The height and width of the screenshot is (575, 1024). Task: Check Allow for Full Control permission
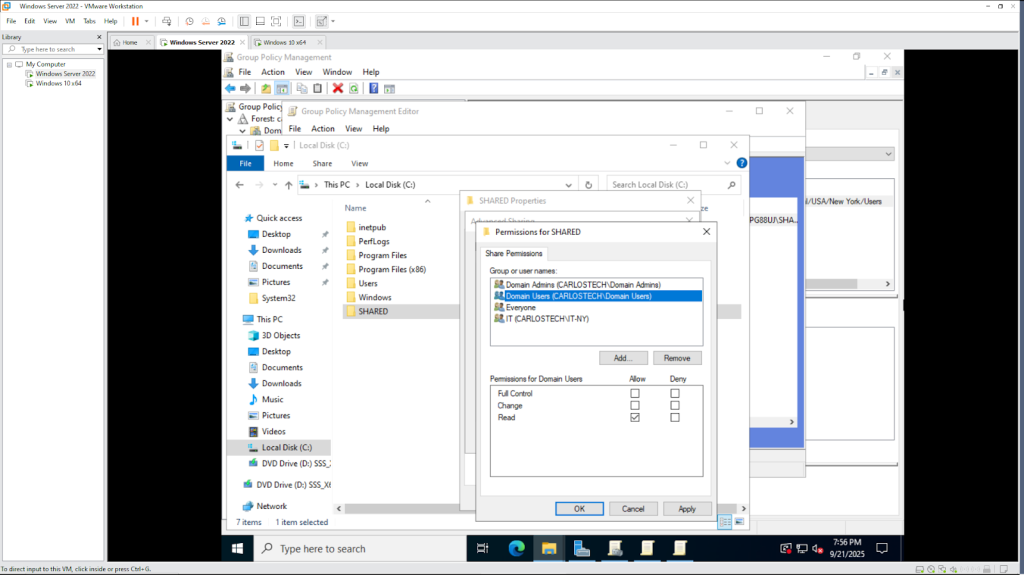(635, 394)
